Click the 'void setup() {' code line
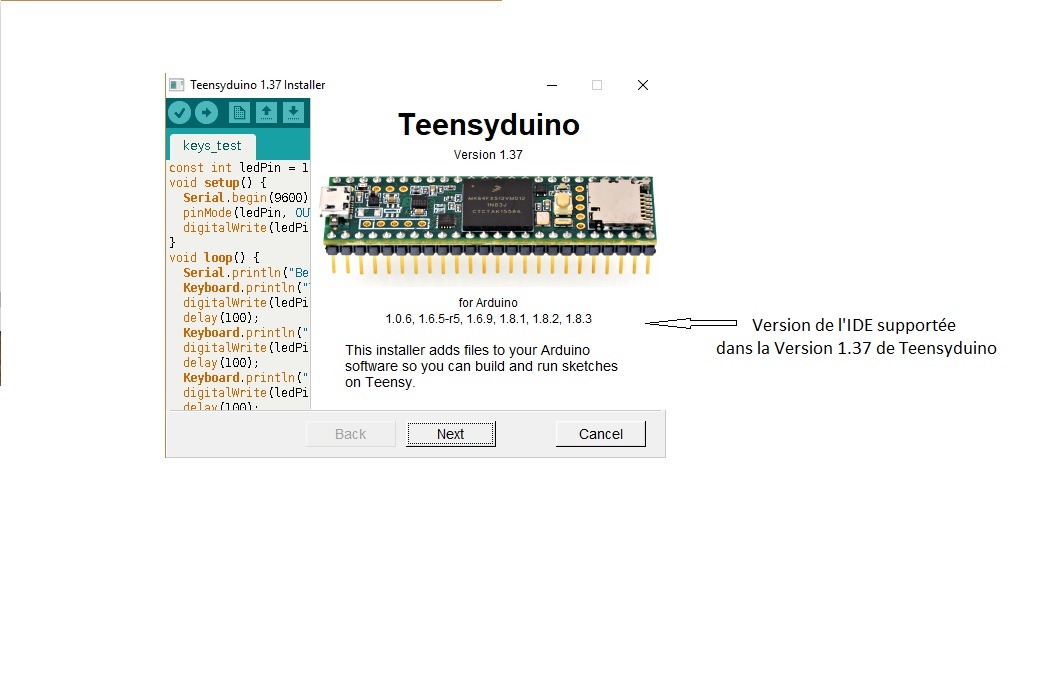 (217, 183)
